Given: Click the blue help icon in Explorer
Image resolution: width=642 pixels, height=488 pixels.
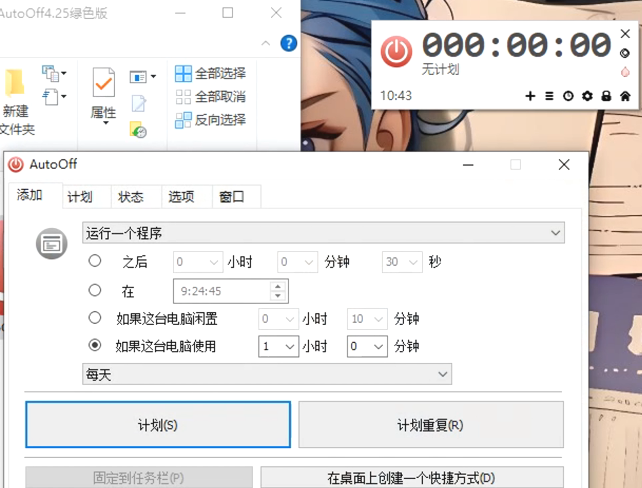Looking at the screenshot, I should click(289, 43).
